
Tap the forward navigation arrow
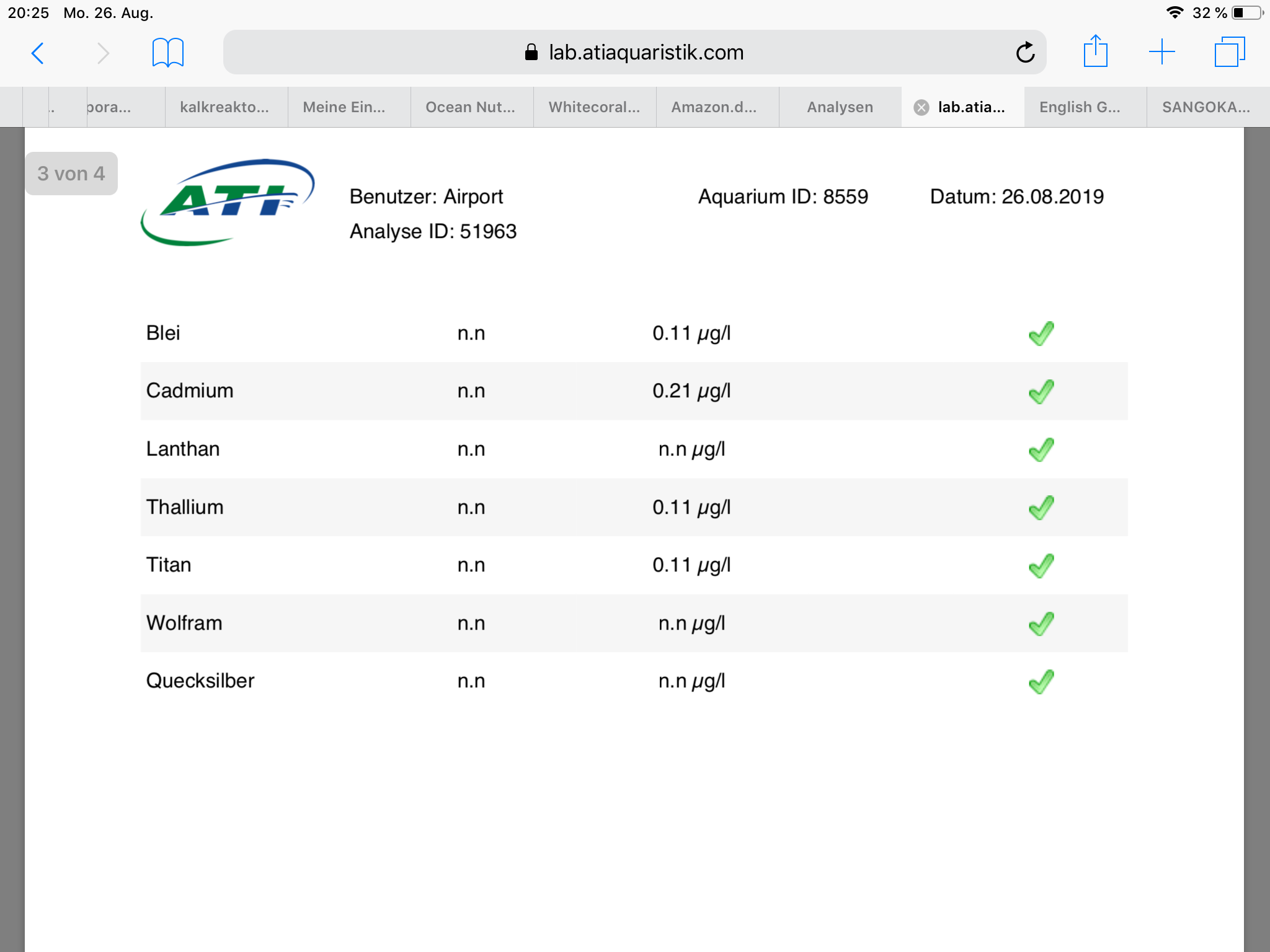pos(103,53)
